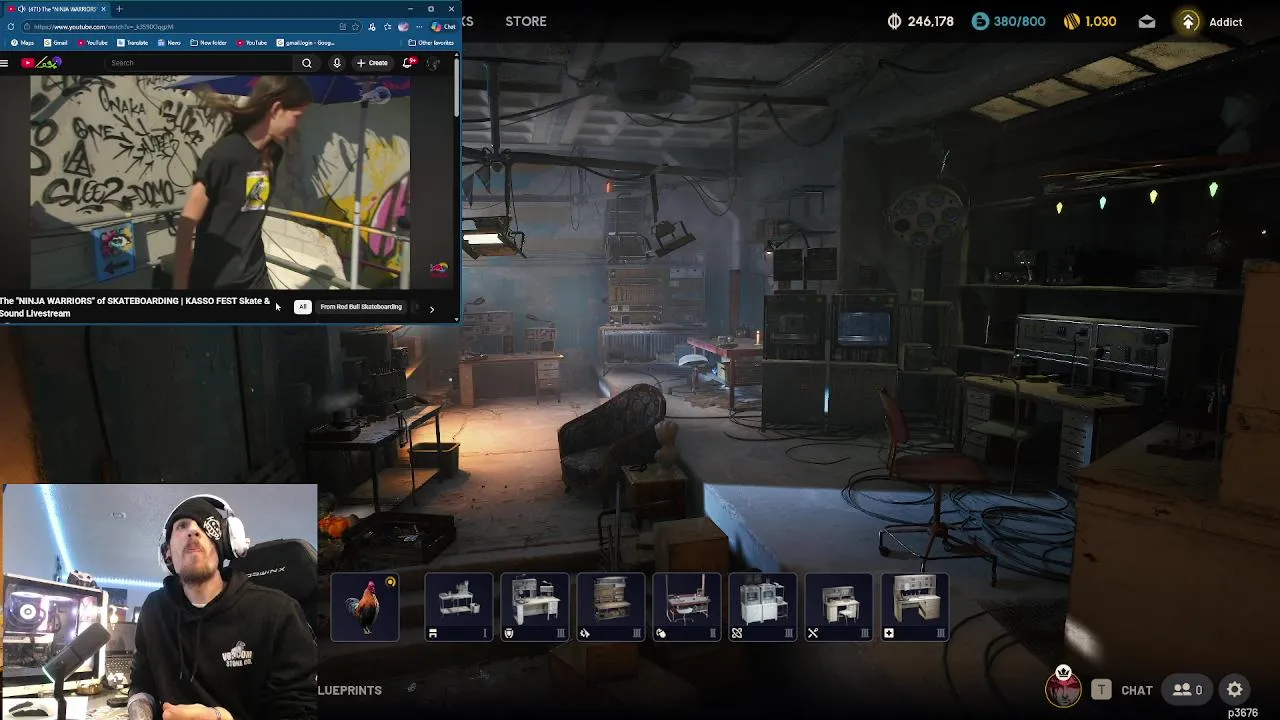Open the gun-icon gunsmith station card
Viewport: 1280px width, 720px height.
611,607
